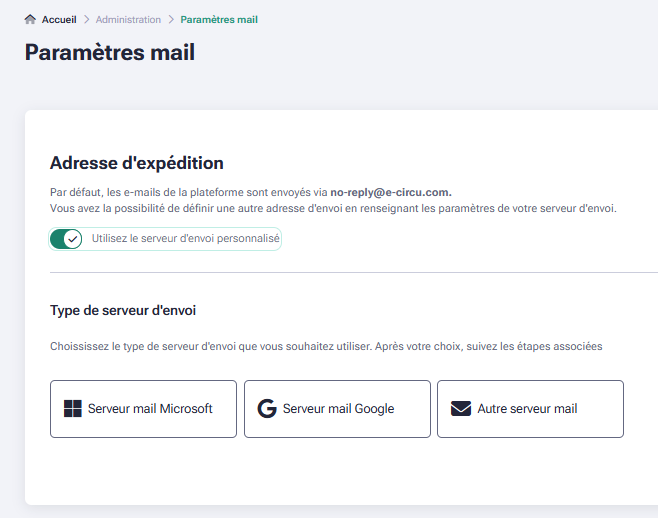Open the Administration breadcrumb item
This screenshot has width=658, height=518.
click(128, 19)
